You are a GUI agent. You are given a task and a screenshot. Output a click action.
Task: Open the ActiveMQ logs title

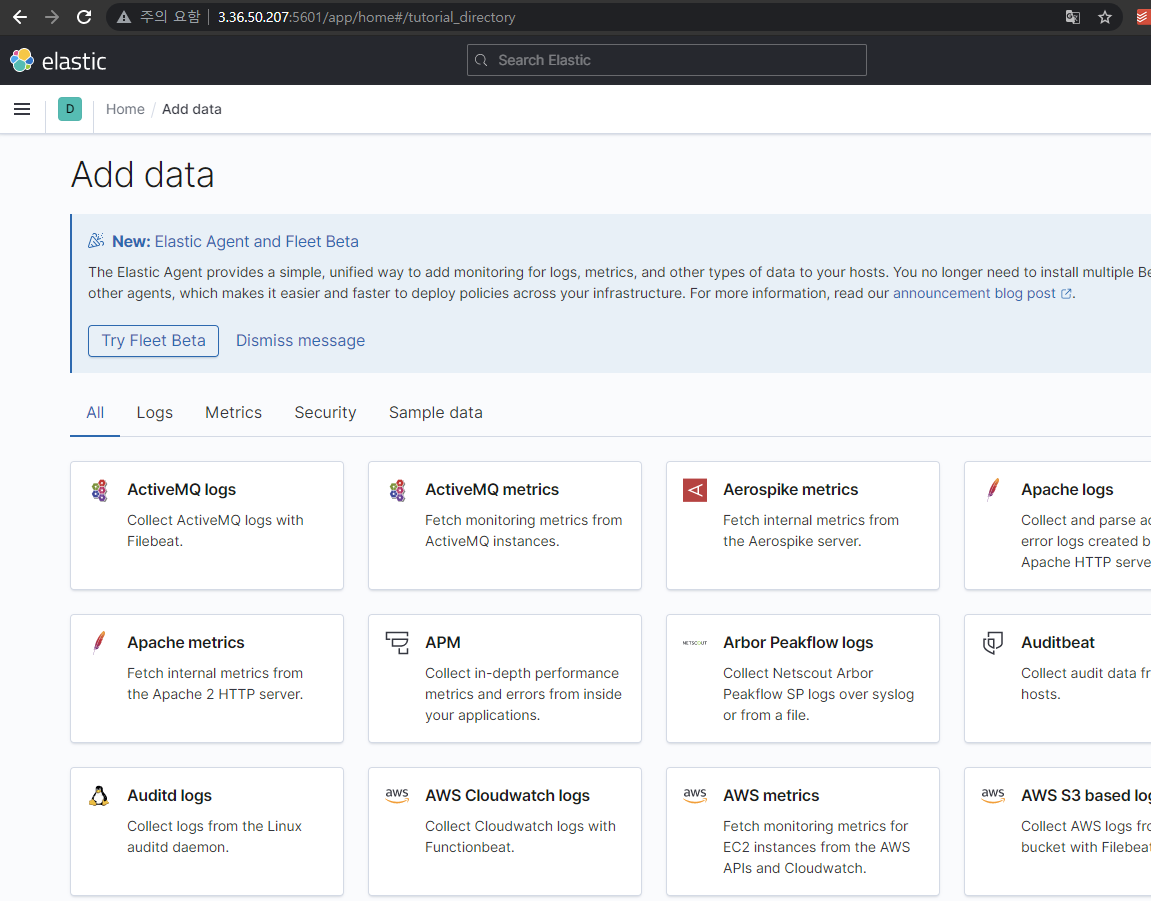point(181,490)
